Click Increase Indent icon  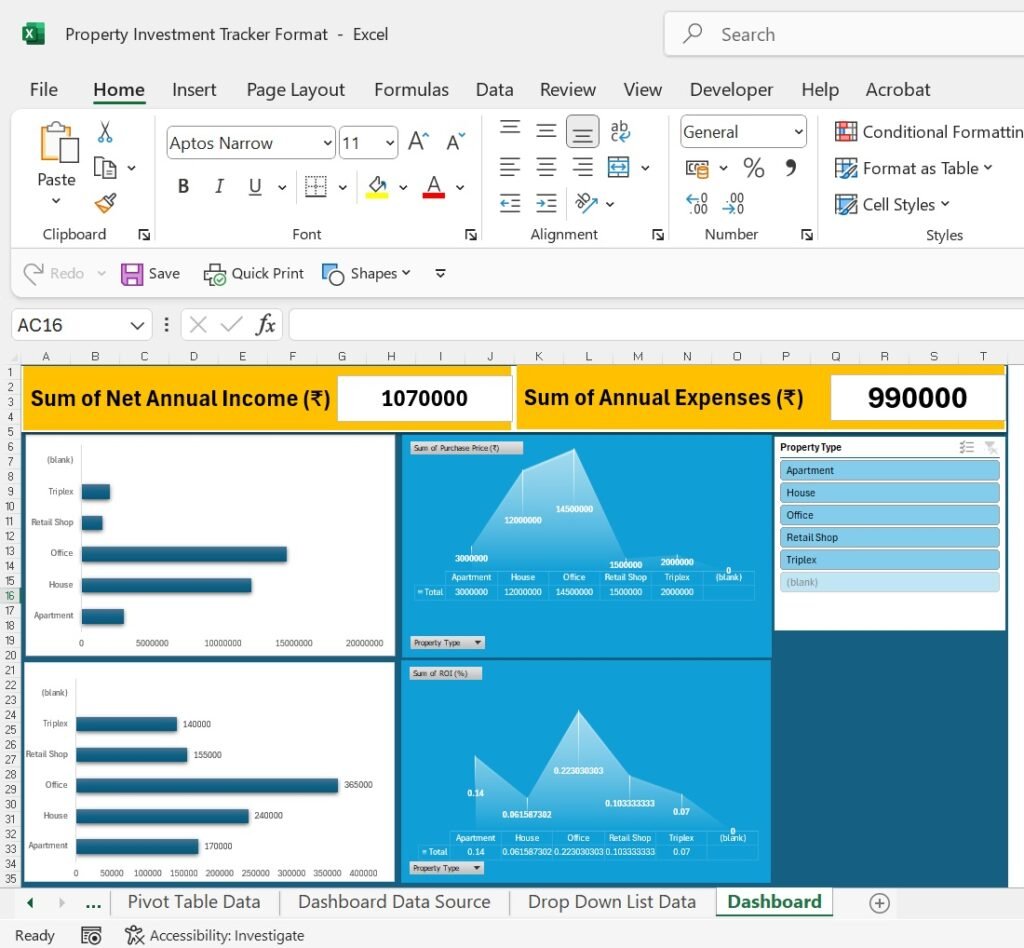pos(546,204)
